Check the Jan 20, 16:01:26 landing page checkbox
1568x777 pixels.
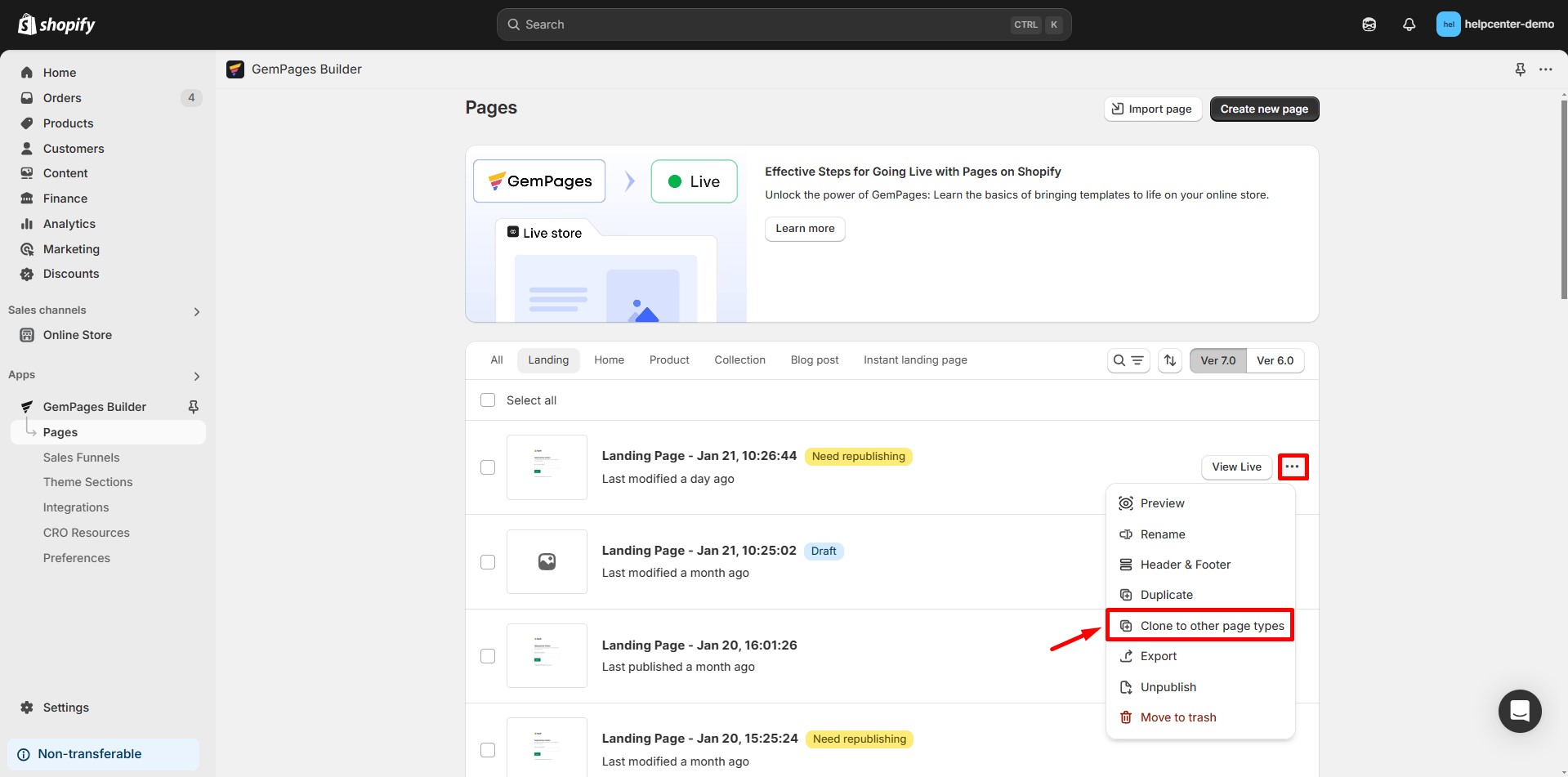[488, 656]
